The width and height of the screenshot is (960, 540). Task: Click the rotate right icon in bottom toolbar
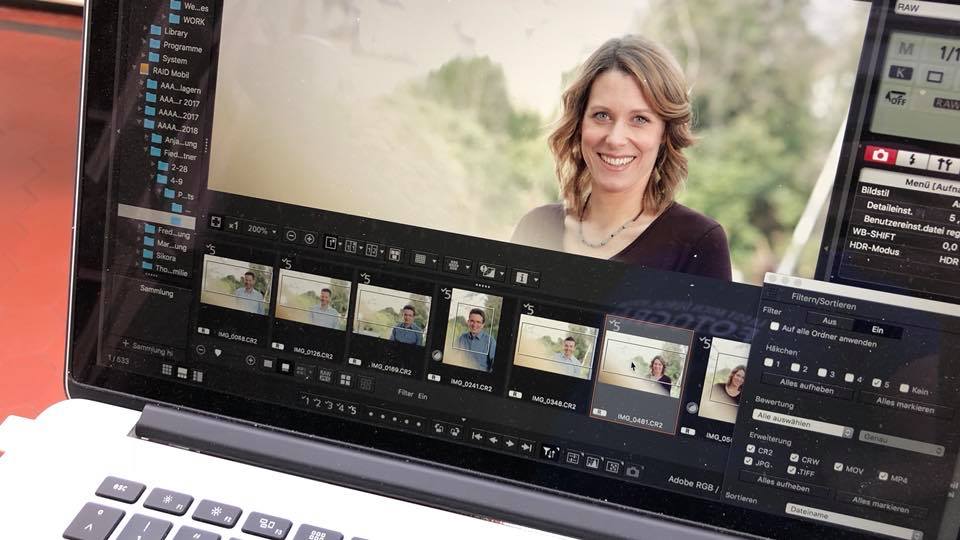click(x=455, y=432)
